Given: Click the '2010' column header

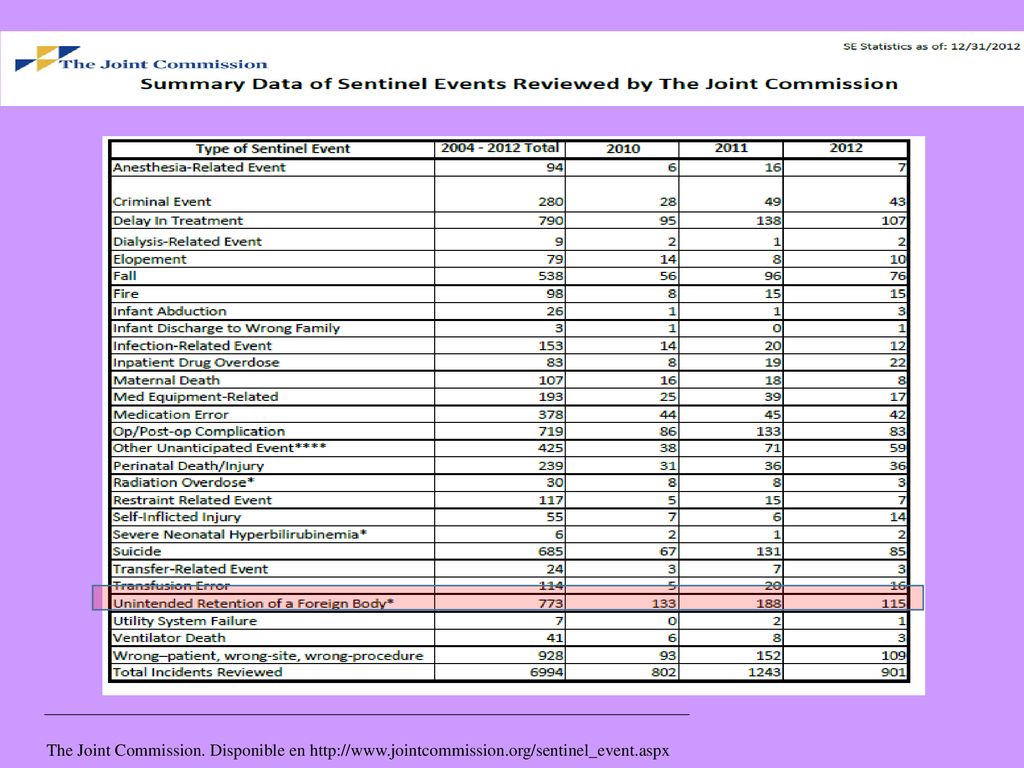Looking at the screenshot, I should (x=623, y=148).
